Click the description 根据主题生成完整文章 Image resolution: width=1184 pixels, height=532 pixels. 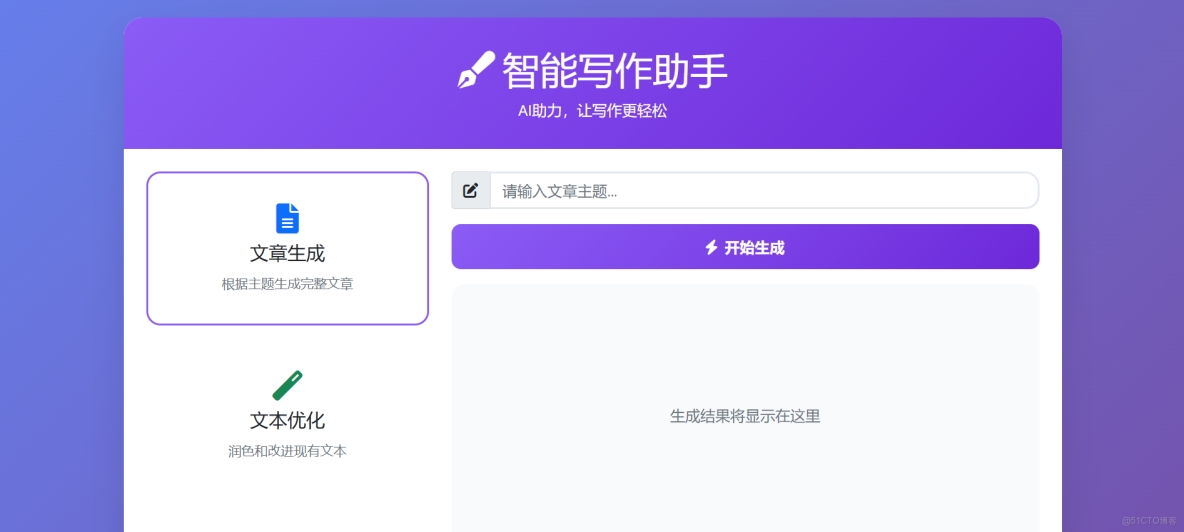click(x=288, y=284)
